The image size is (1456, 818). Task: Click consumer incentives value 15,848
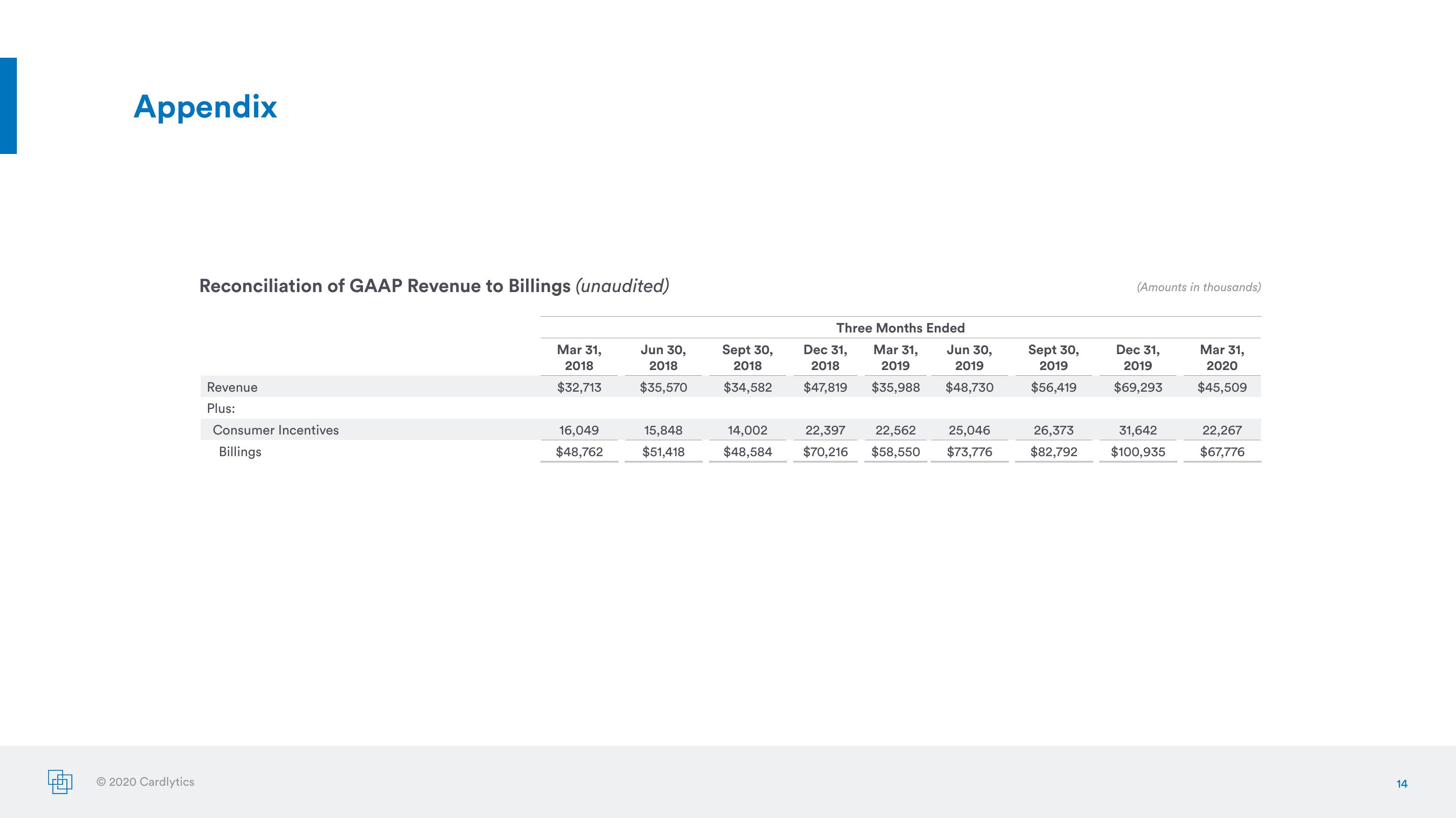click(x=663, y=430)
